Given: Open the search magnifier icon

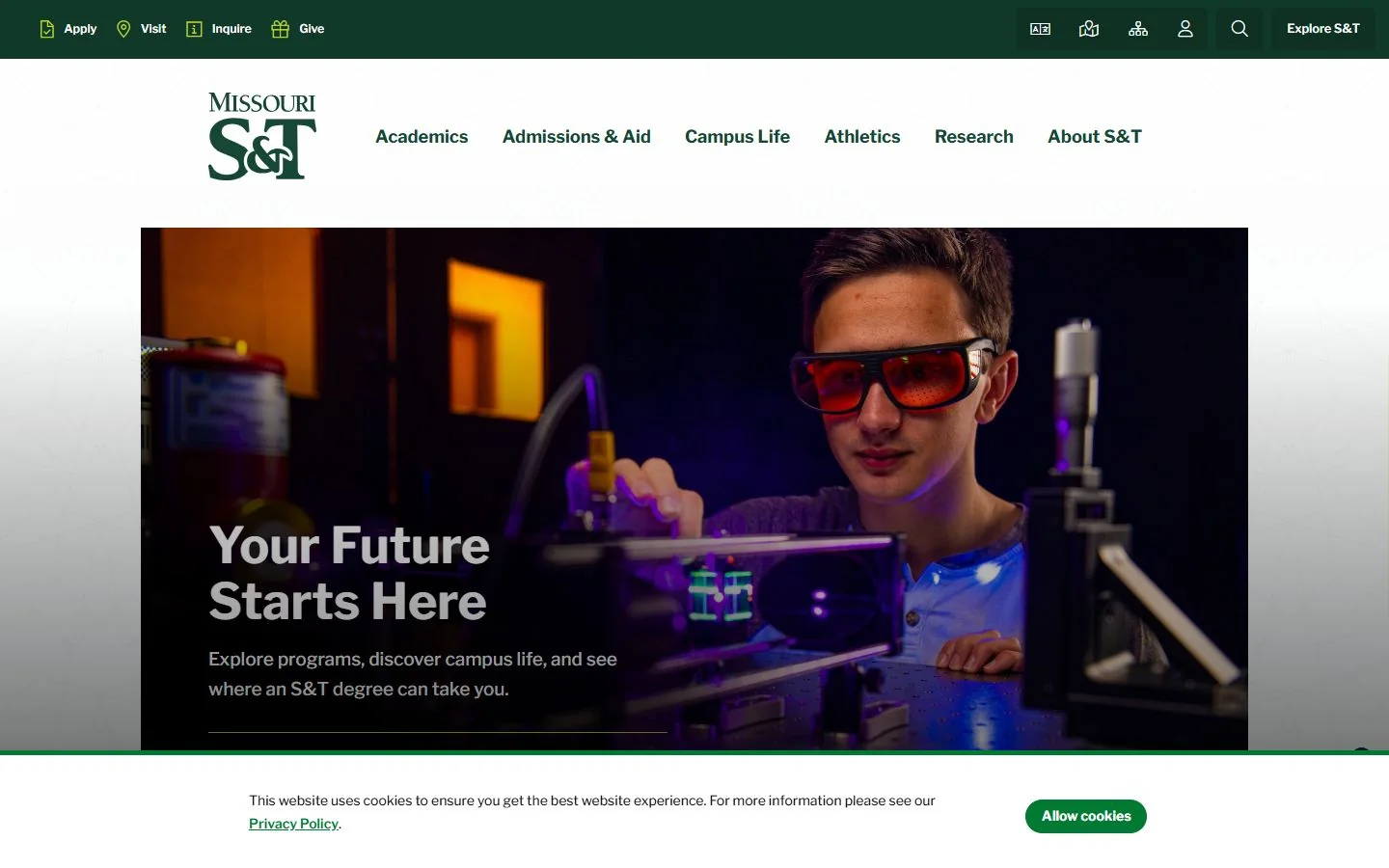Looking at the screenshot, I should [x=1239, y=29].
